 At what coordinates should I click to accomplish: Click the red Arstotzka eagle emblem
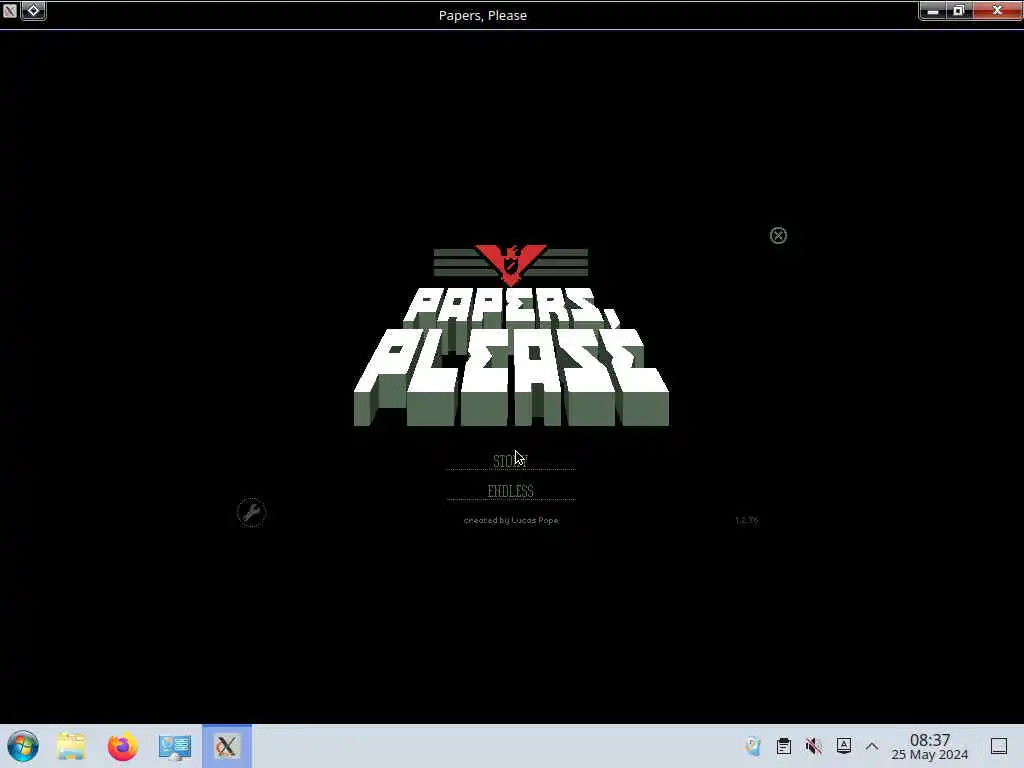(511, 264)
